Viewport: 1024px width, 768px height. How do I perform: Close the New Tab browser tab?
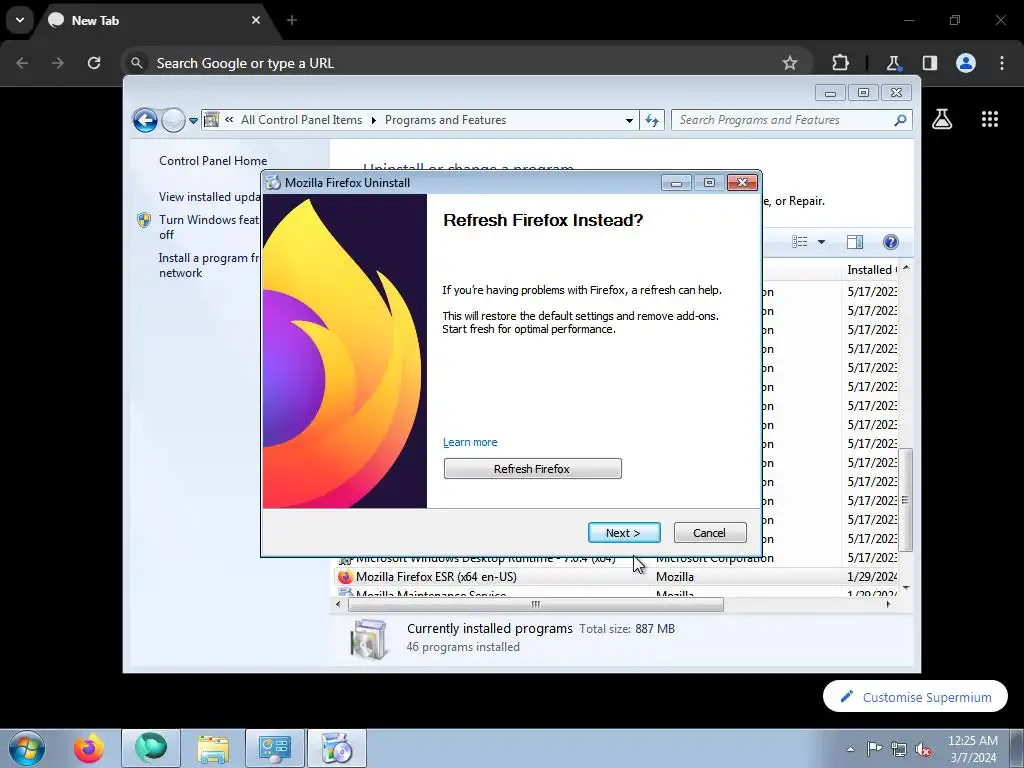[x=256, y=20]
